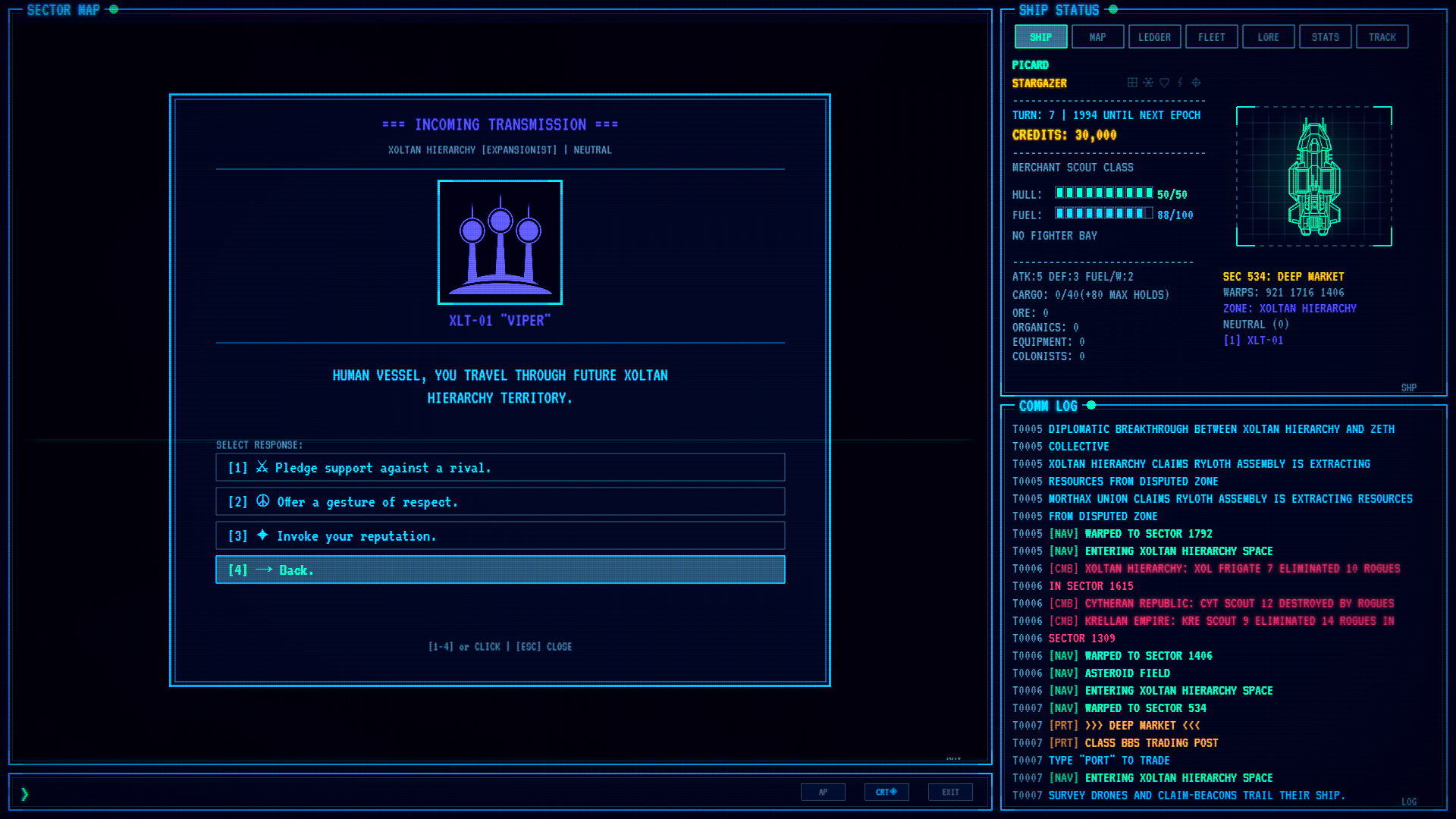Click the shield icon beside Stargazer

tap(1164, 83)
